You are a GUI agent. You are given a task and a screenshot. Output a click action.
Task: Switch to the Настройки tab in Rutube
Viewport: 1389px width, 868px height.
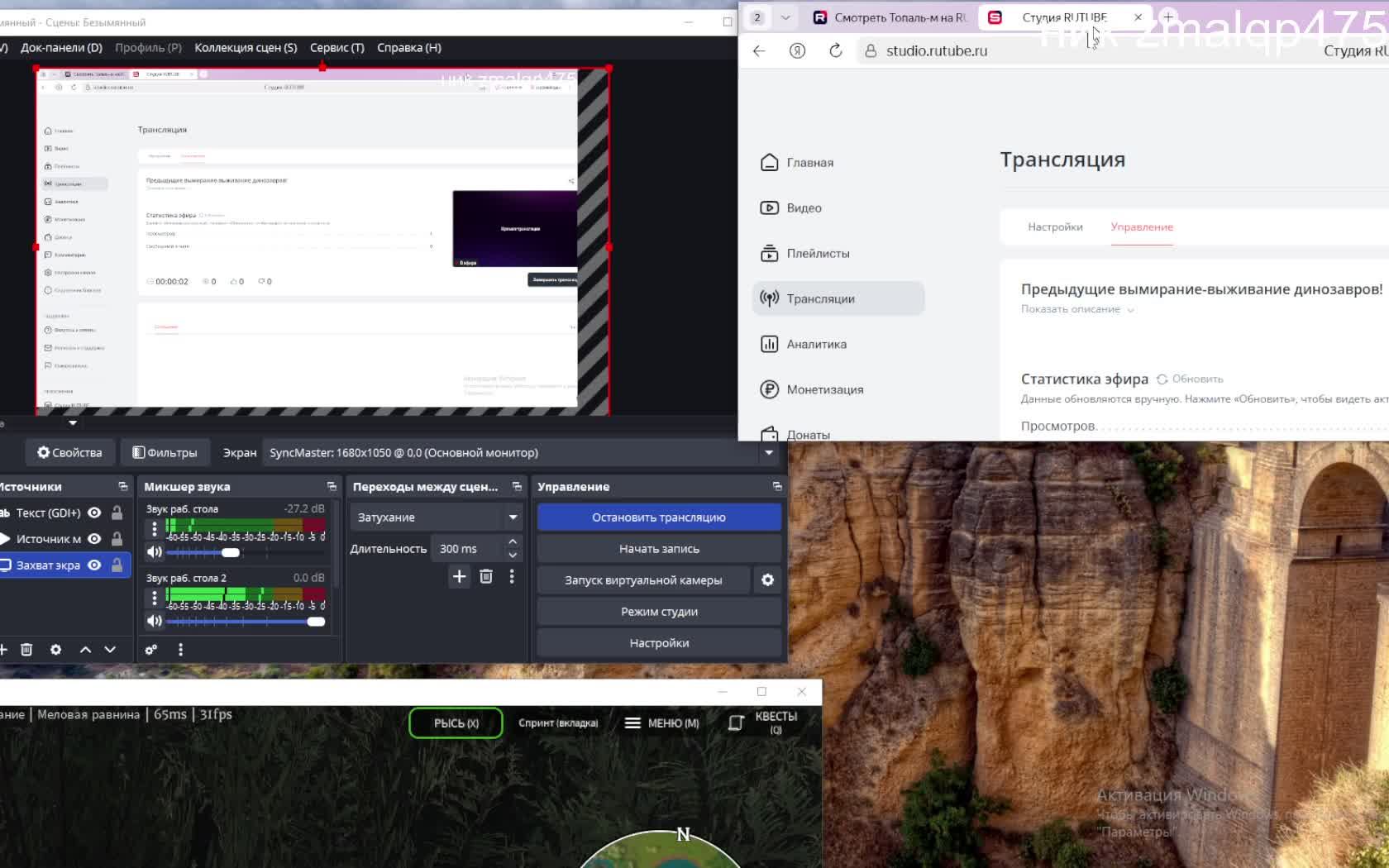coord(1055,227)
